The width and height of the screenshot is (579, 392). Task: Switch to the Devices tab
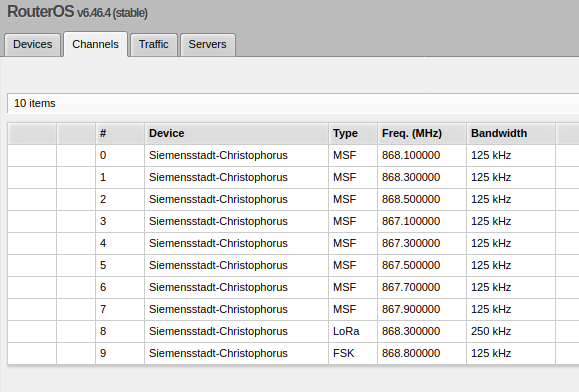(x=32, y=45)
